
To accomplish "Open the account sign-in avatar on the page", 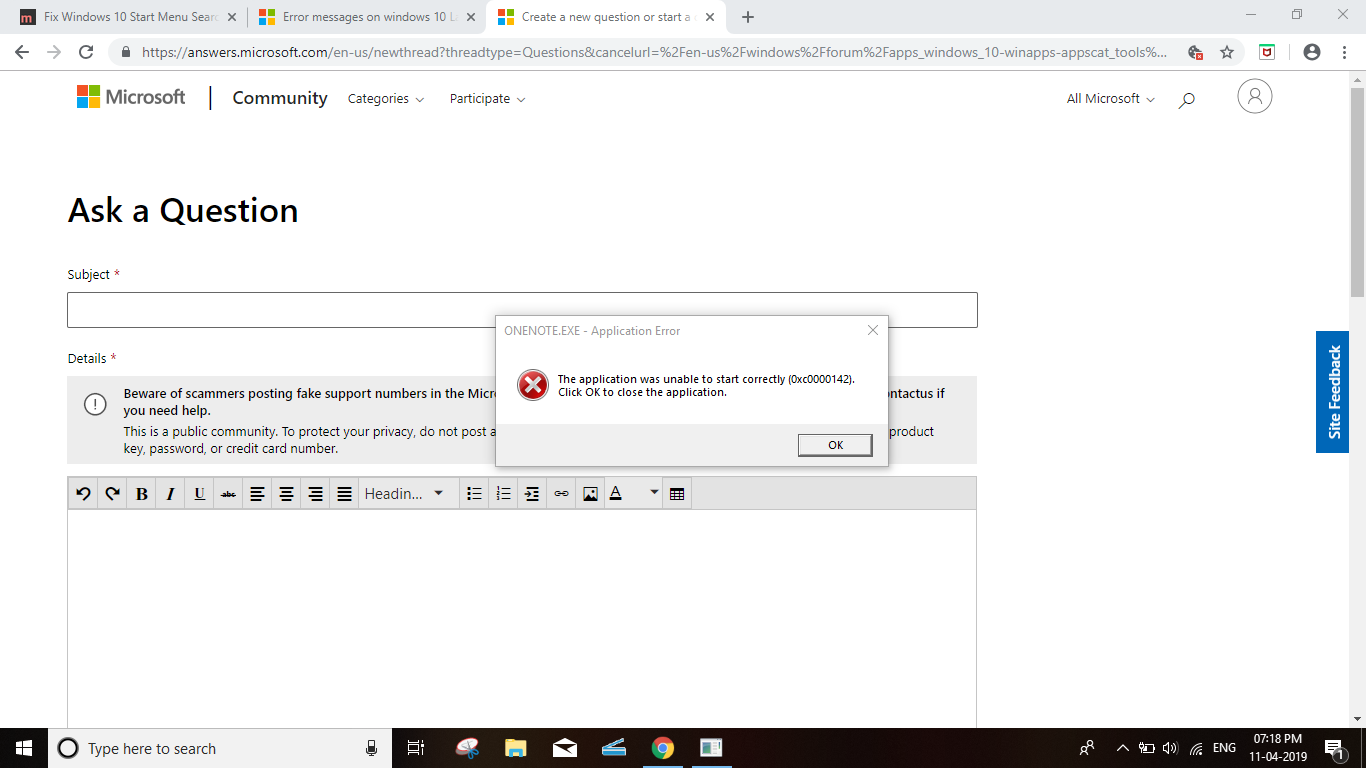I will (1255, 96).
